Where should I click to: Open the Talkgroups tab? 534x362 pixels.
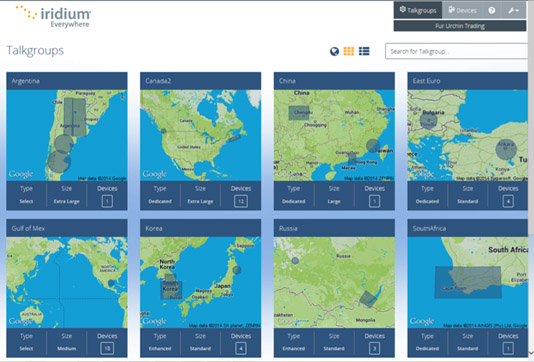pyautogui.click(x=418, y=10)
